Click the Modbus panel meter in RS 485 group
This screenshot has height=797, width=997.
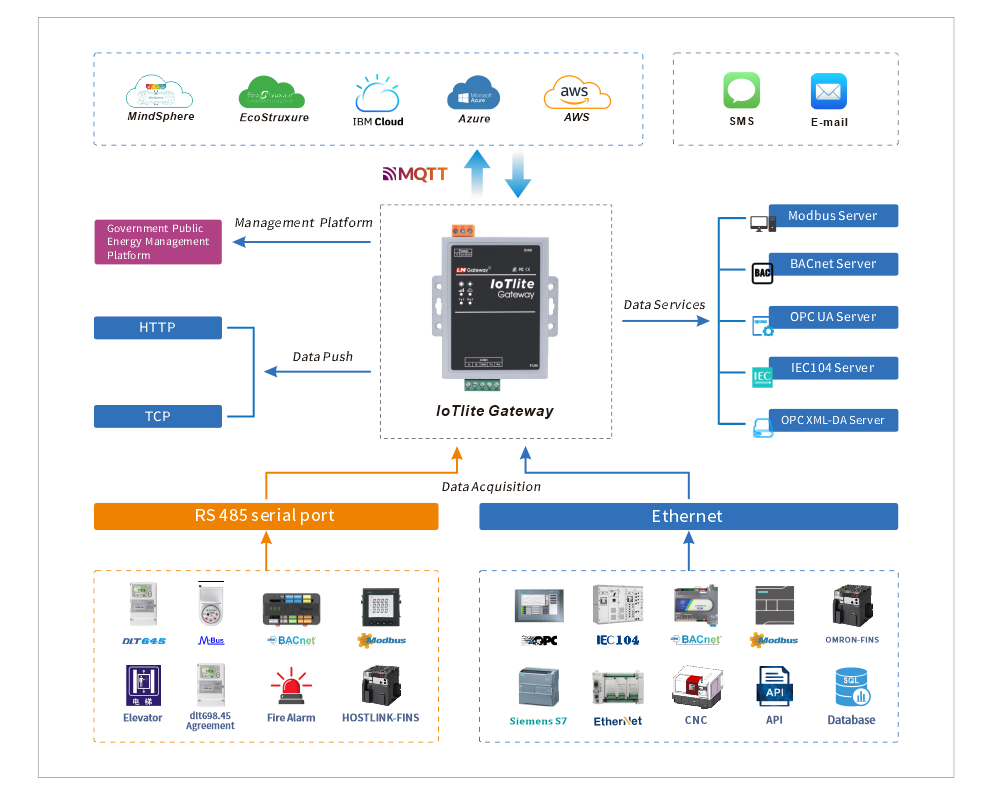pyautogui.click(x=381, y=607)
